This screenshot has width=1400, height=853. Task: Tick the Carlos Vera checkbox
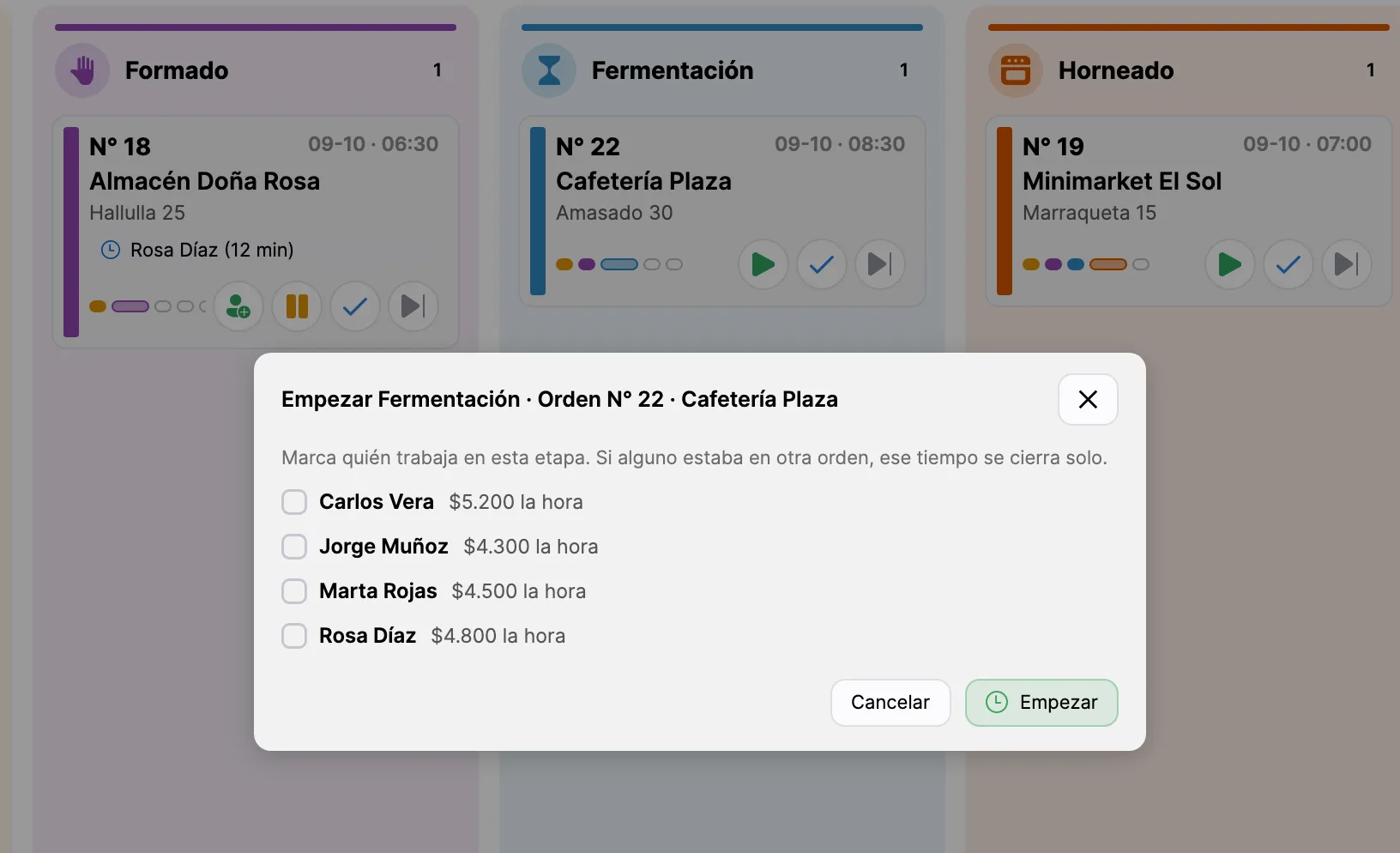pyautogui.click(x=294, y=502)
